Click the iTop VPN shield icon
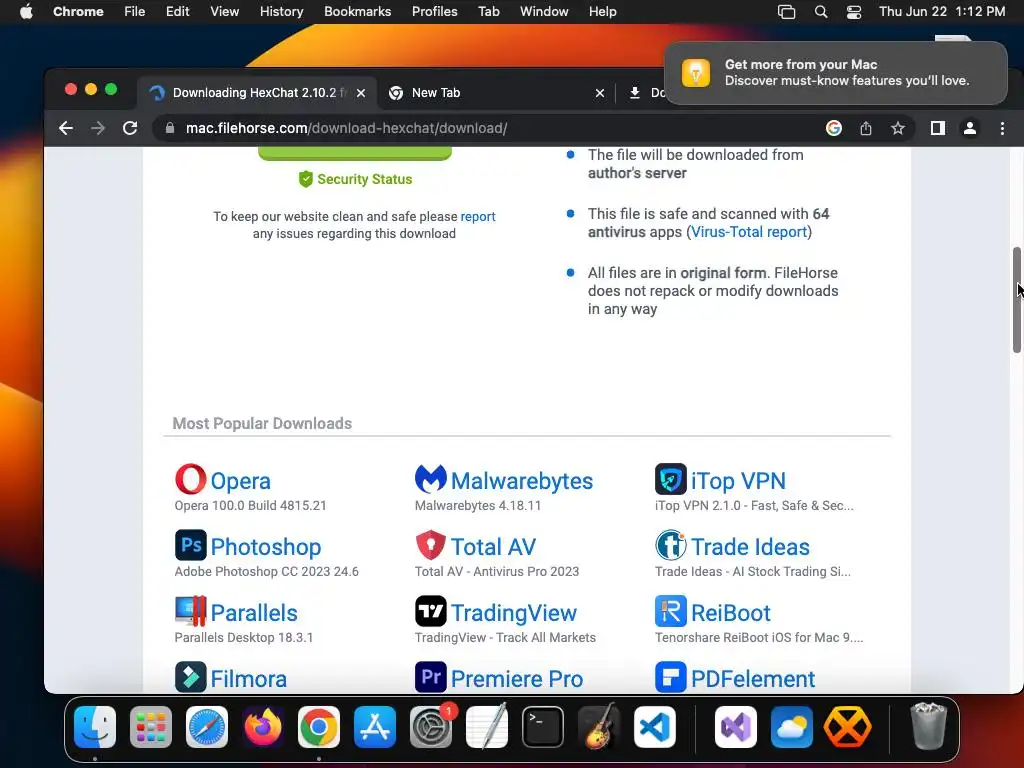This screenshot has height=768, width=1024. pos(671,479)
